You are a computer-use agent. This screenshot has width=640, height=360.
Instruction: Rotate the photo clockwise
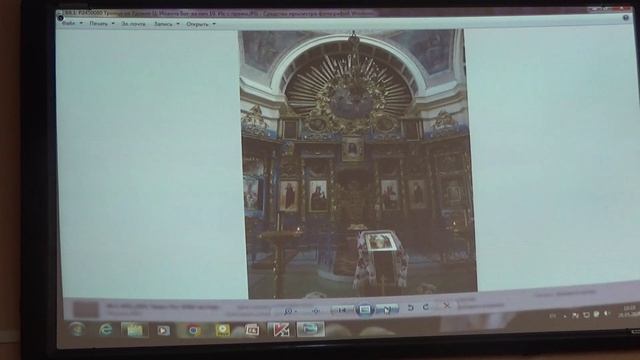tap(426, 307)
